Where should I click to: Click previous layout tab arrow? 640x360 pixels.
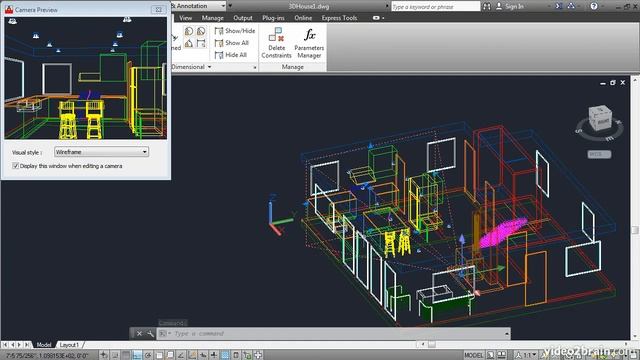[12, 345]
